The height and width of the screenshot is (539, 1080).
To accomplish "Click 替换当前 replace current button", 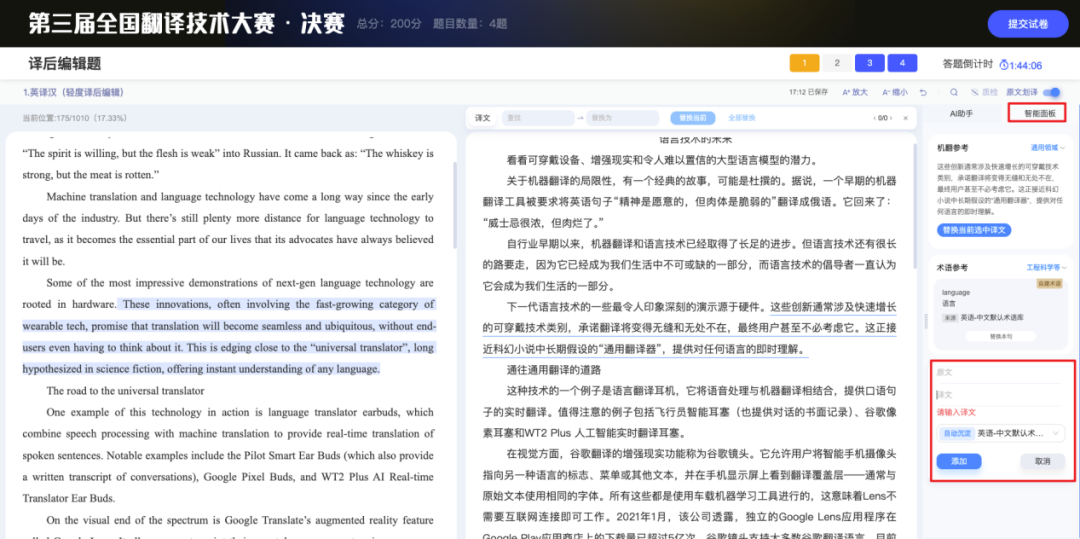I will point(692,118).
